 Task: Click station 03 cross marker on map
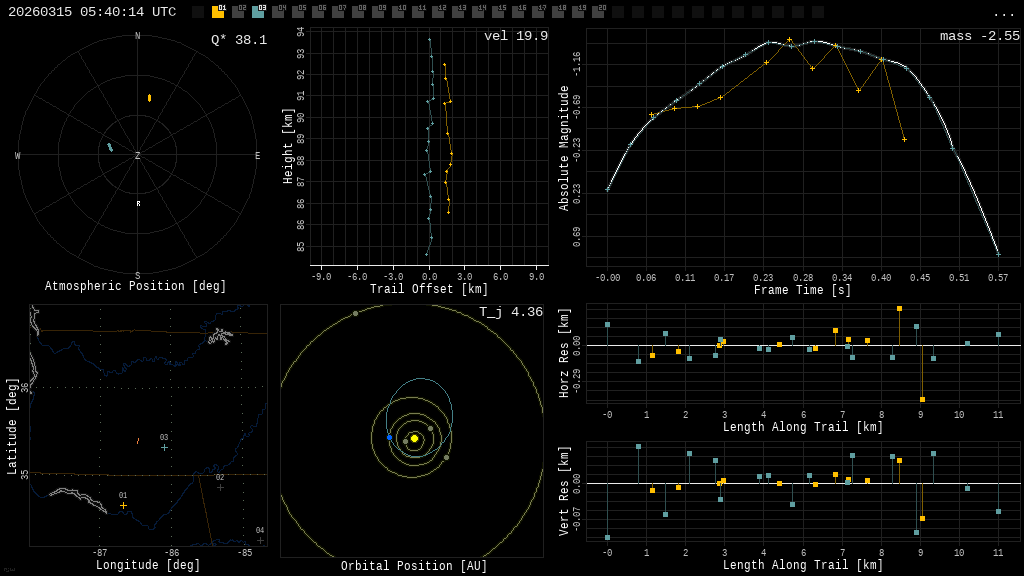point(165,447)
